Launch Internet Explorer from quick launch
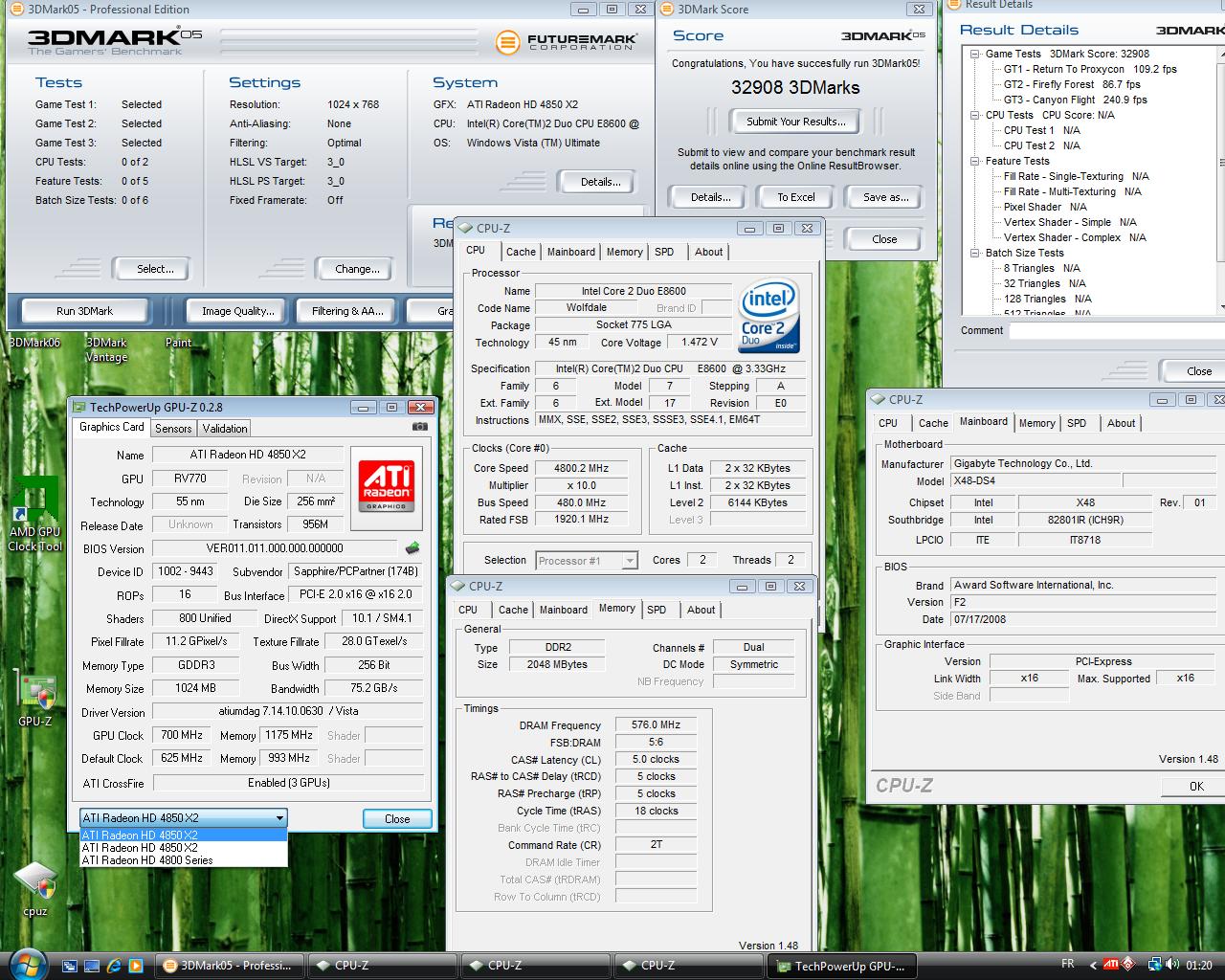The image size is (1225, 980). click(x=114, y=966)
